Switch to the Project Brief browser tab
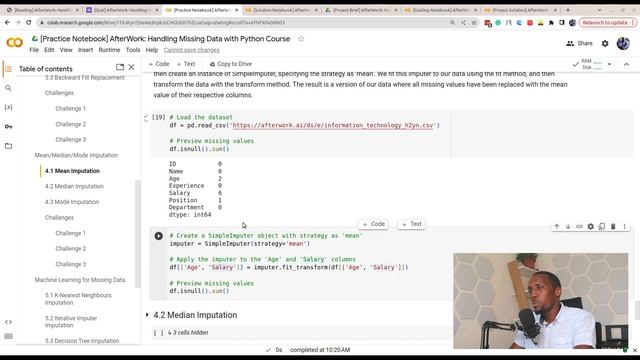The width and height of the screenshot is (640, 360). pos(360,9)
